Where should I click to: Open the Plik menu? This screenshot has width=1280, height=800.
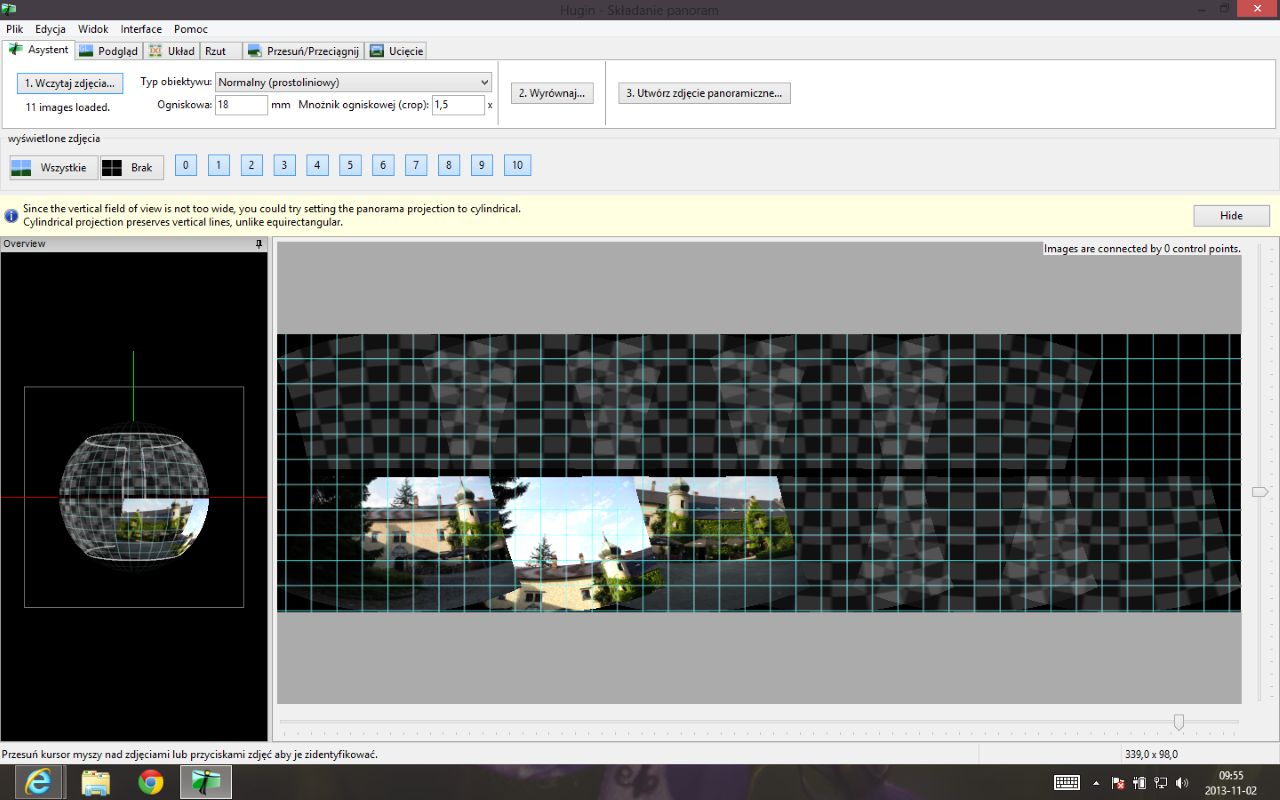tap(14, 29)
